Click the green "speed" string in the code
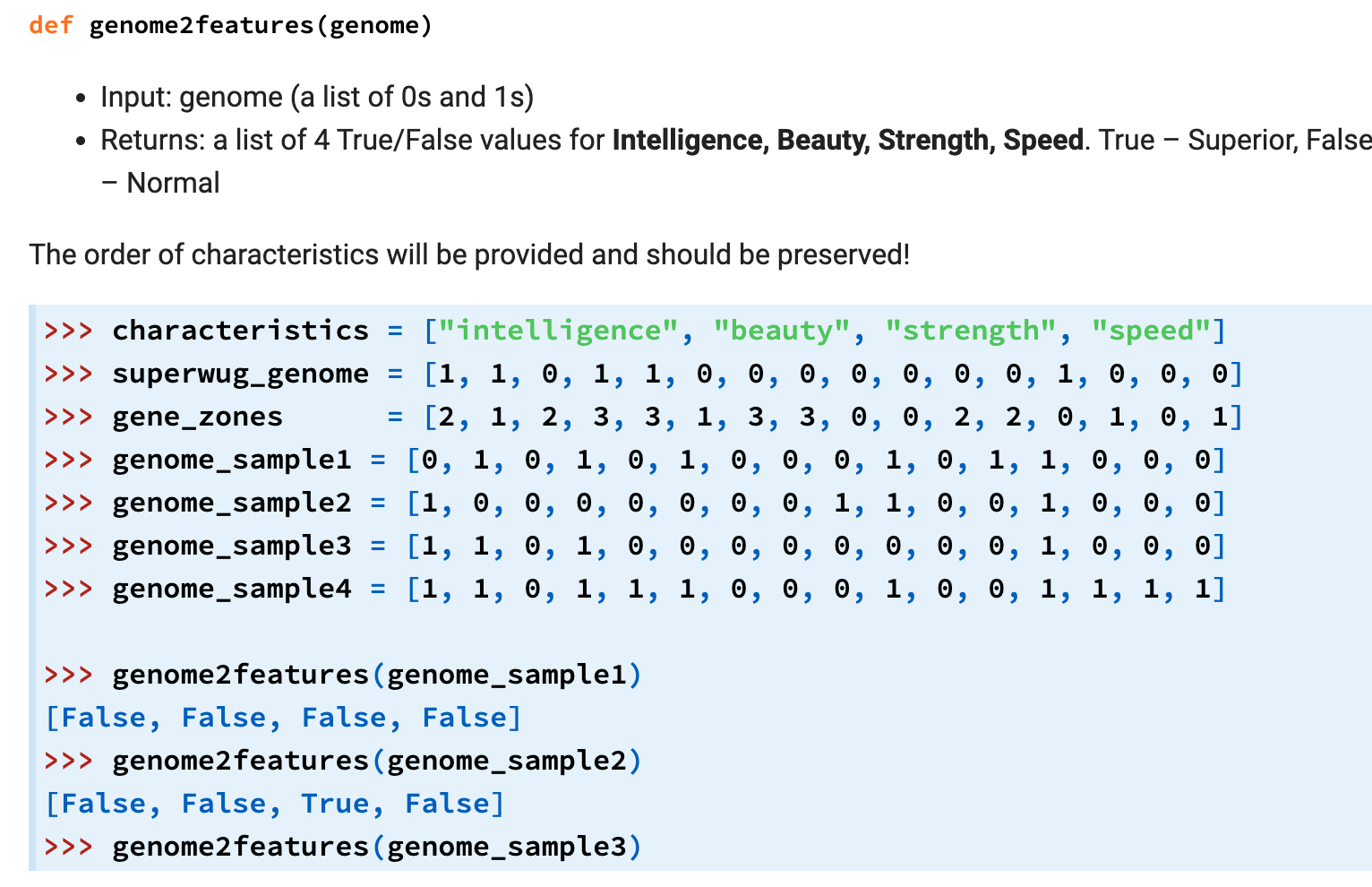 pyautogui.click(x=1152, y=331)
